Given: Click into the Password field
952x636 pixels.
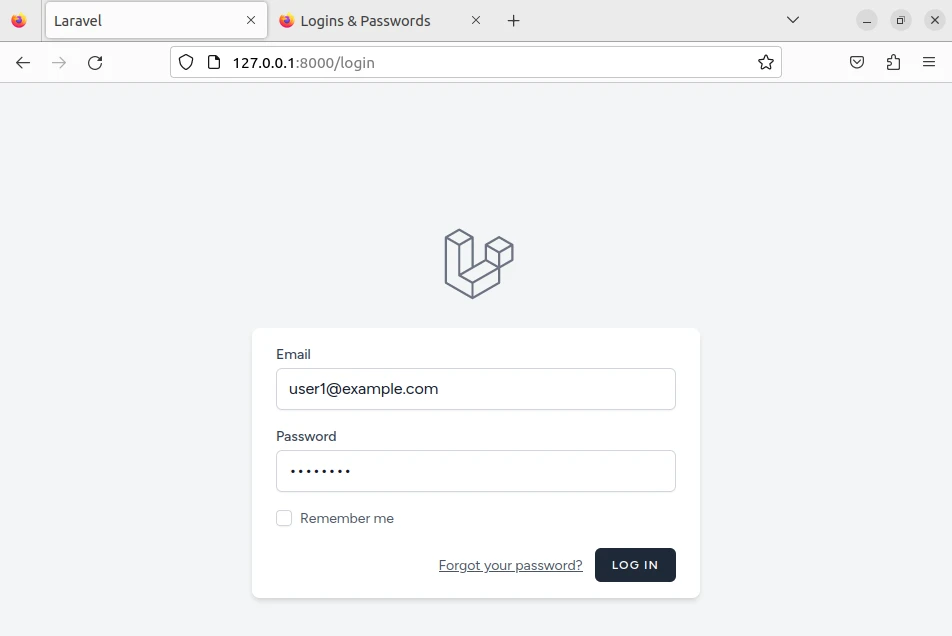Looking at the screenshot, I should 476,471.
